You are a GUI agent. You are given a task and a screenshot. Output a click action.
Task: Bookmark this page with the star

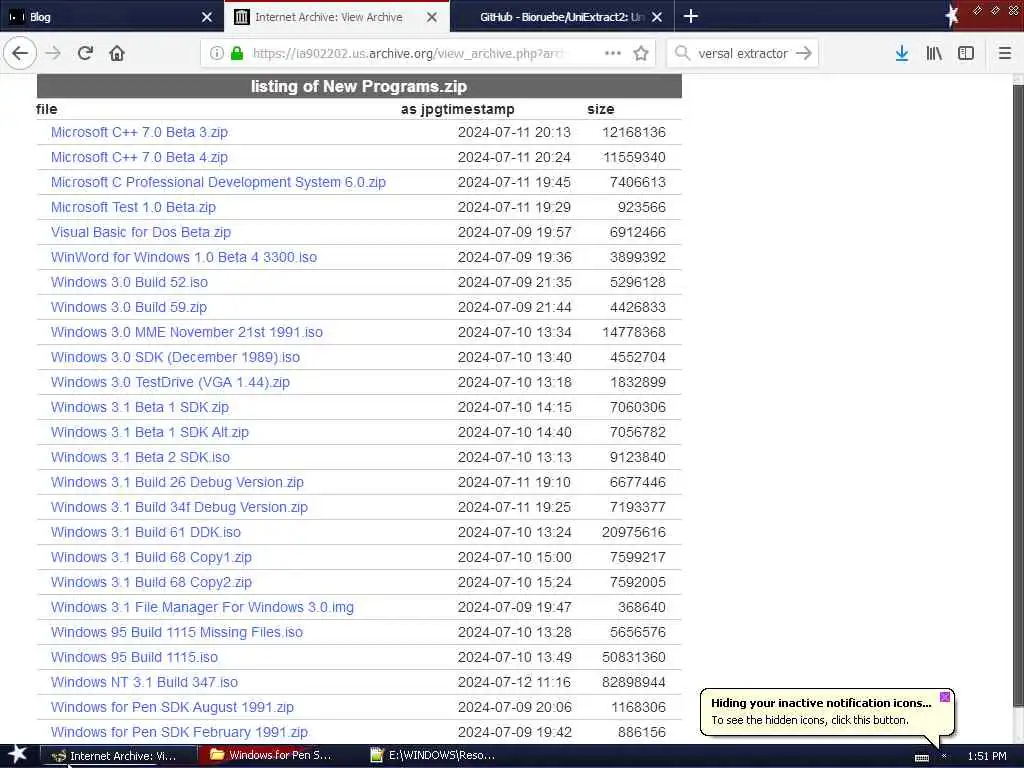pyautogui.click(x=641, y=53)
